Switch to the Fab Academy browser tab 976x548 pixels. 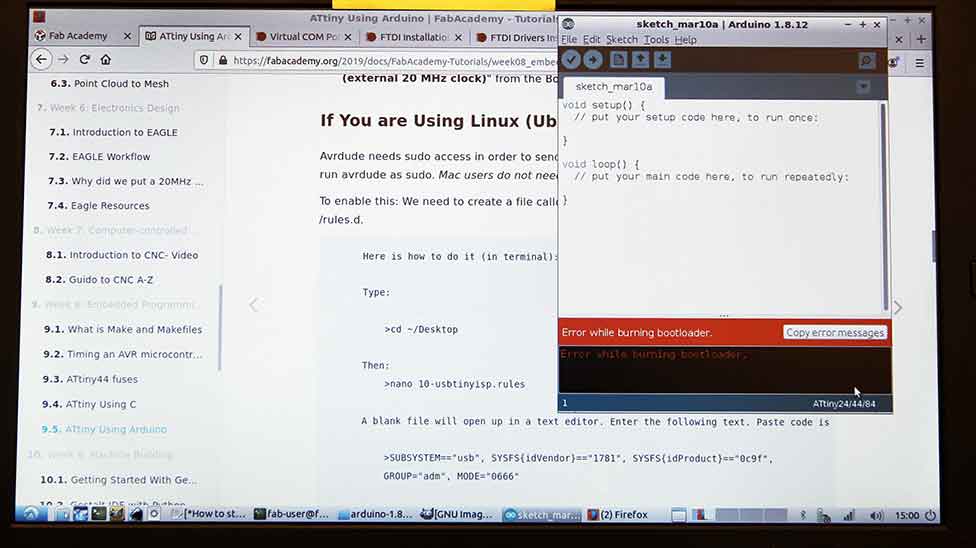[78, 36]
